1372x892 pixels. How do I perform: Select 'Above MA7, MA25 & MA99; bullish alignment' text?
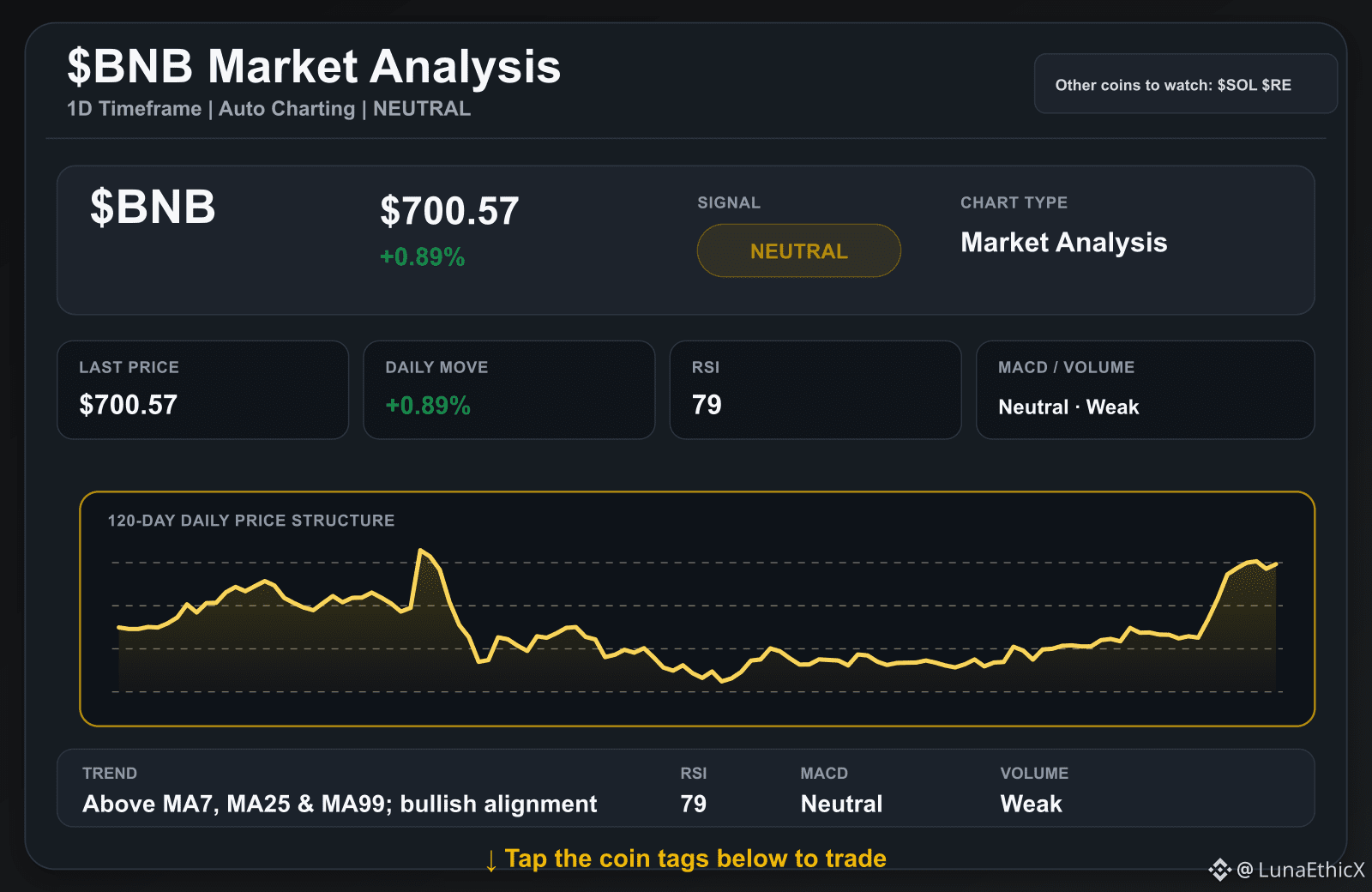click(340, 804)
